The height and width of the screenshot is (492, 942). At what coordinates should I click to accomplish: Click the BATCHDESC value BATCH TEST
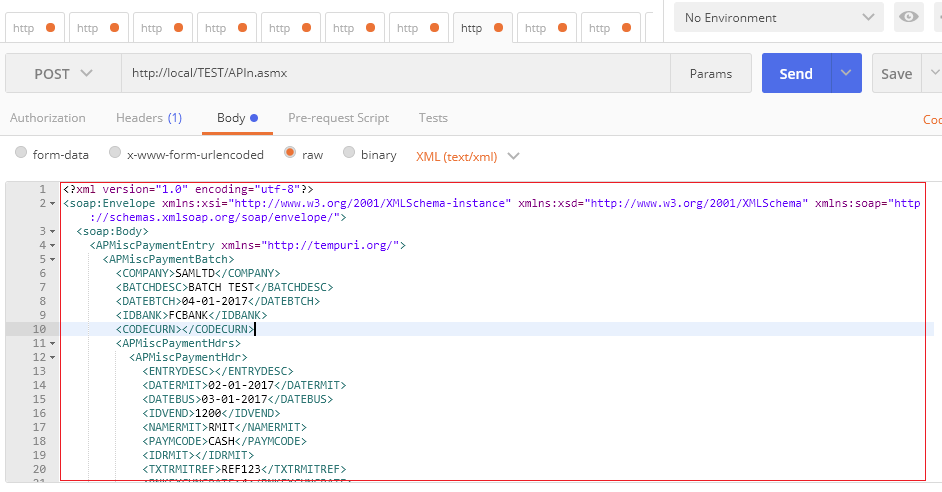coord(221,287)
